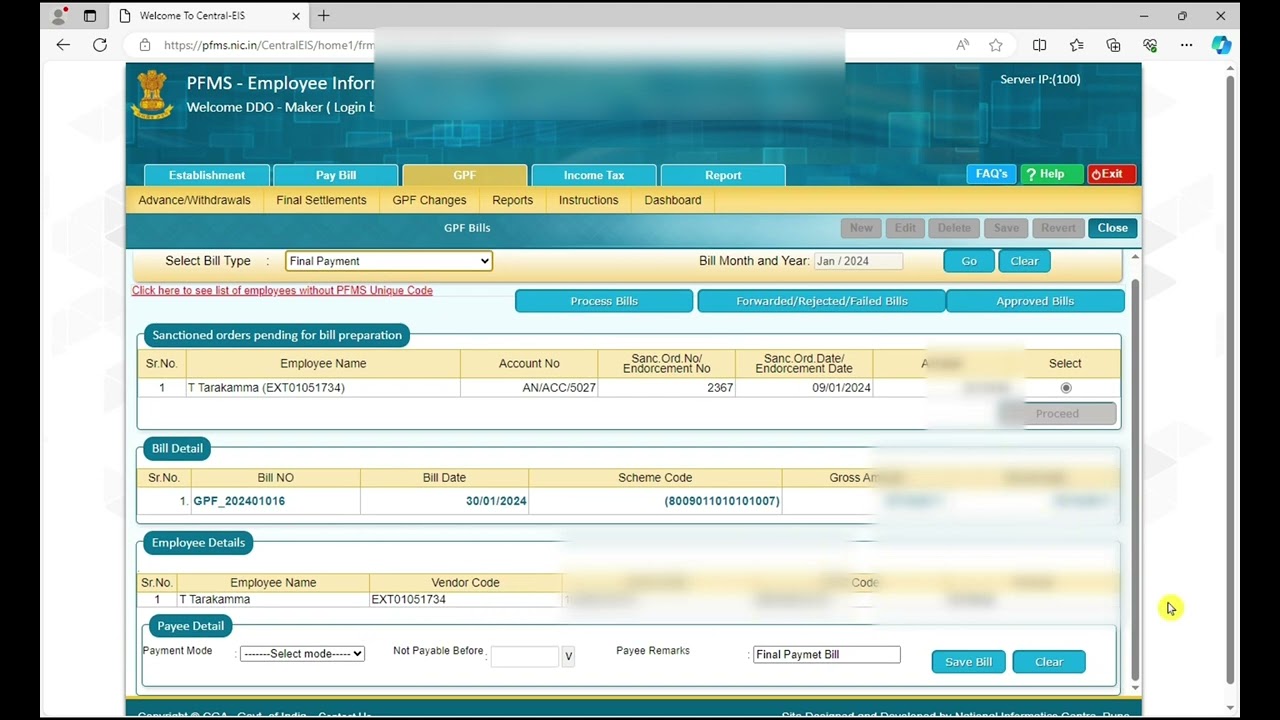
Task: Click the red Exit button
Action: [x=1111, y=174]
